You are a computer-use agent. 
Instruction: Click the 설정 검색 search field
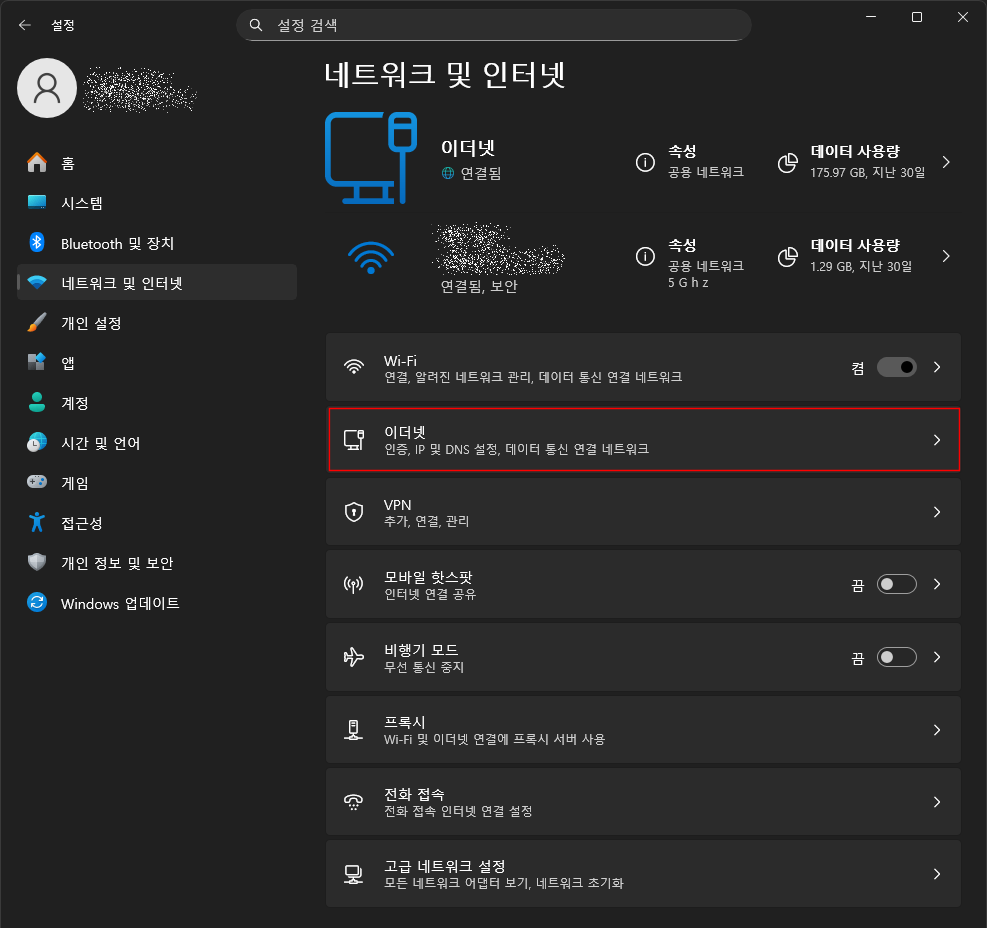point(494,25)
